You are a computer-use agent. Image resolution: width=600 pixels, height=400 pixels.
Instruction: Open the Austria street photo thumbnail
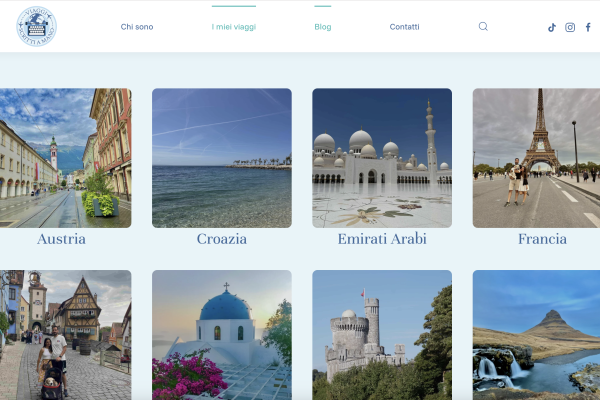(63, 158)
